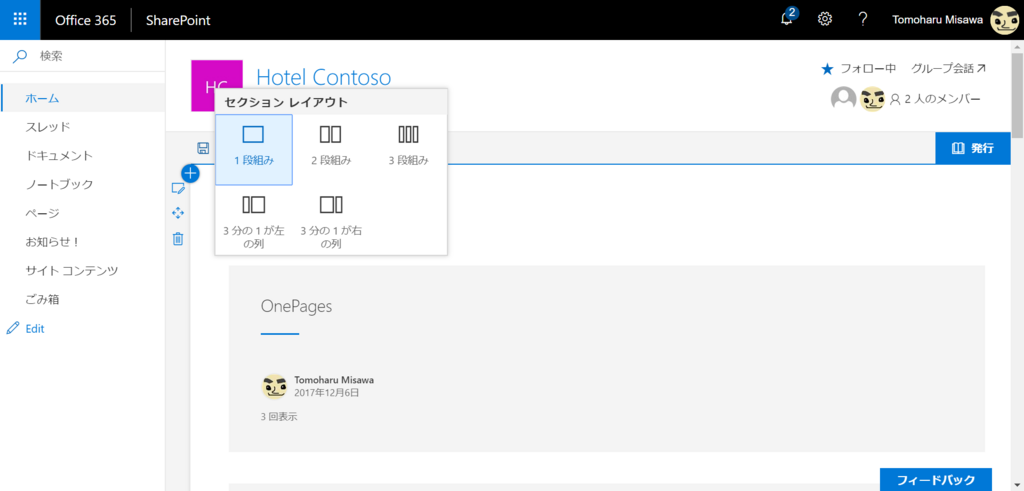
Task: Click the フィードバック button
Action: (x=936, y=480)
